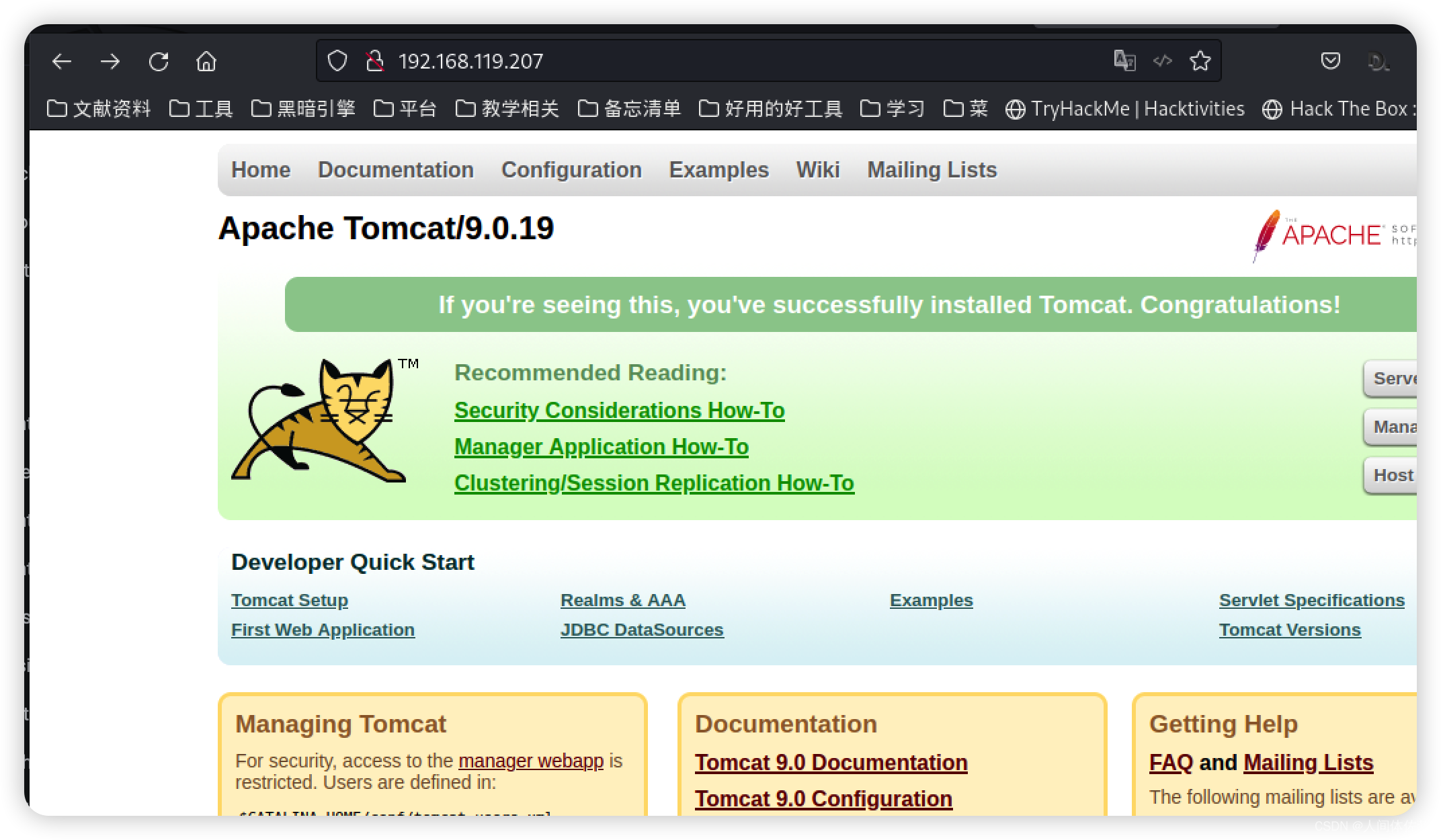This screenshot has height=840, width=1441.
Task: Open tracking protection shield icon
Action: coord(337,61)
